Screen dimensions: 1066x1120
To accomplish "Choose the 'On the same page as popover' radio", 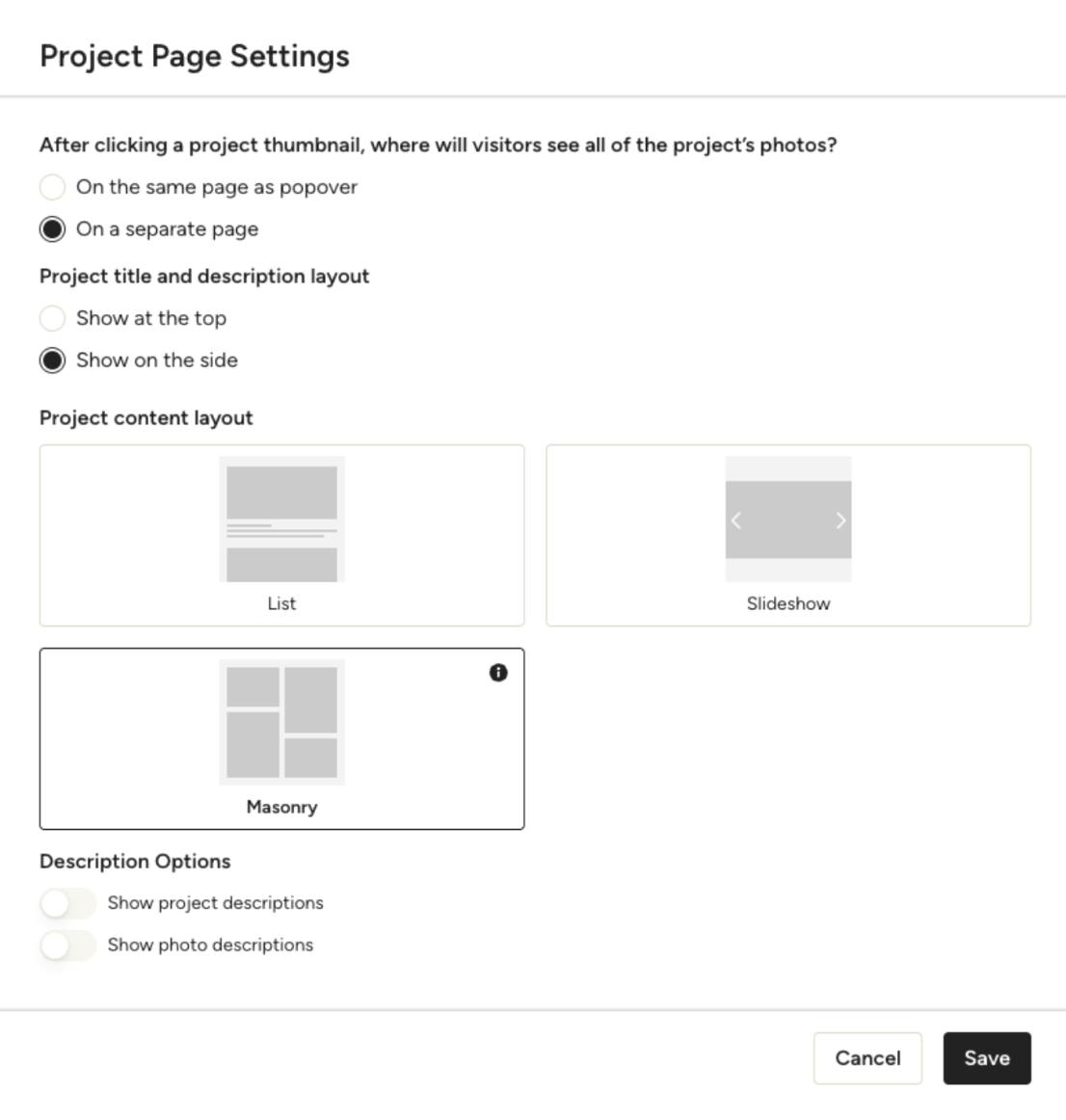I will (x=52, y=187).
